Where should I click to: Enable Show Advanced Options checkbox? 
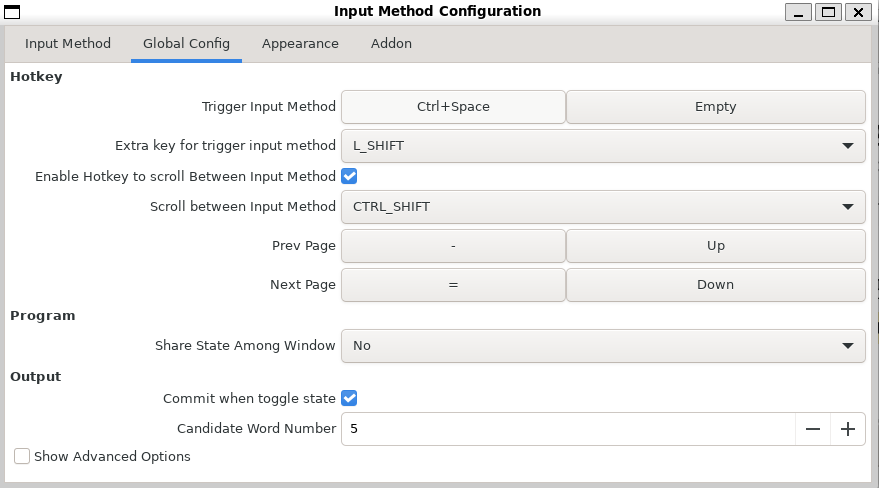point(22,456)
